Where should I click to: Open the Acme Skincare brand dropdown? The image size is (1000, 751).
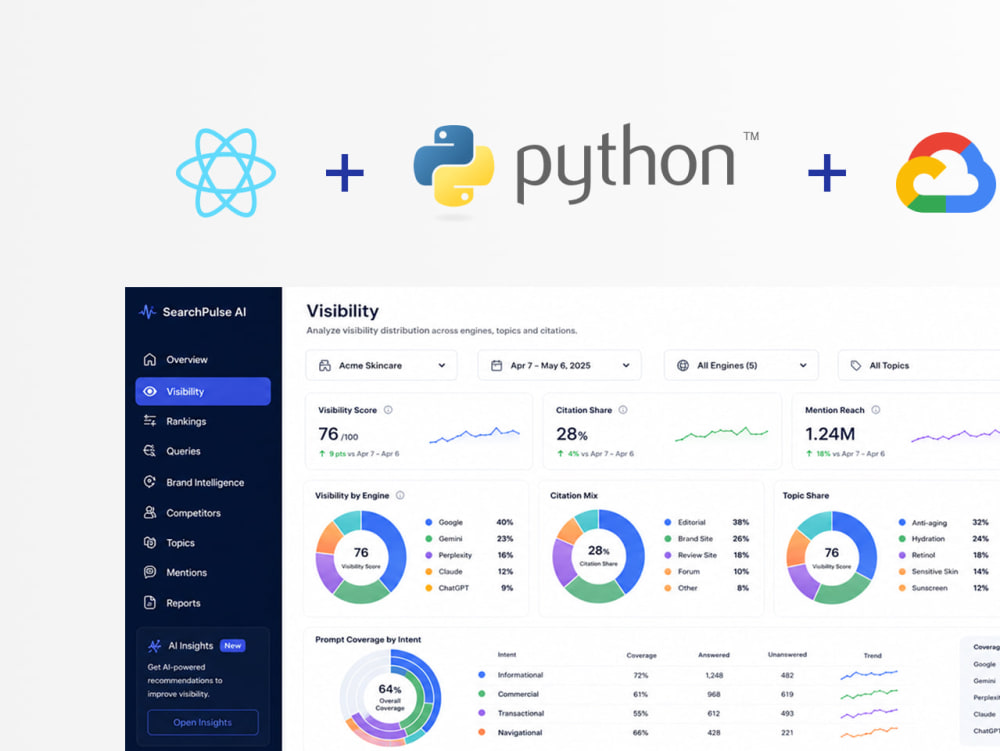(381, 365)
